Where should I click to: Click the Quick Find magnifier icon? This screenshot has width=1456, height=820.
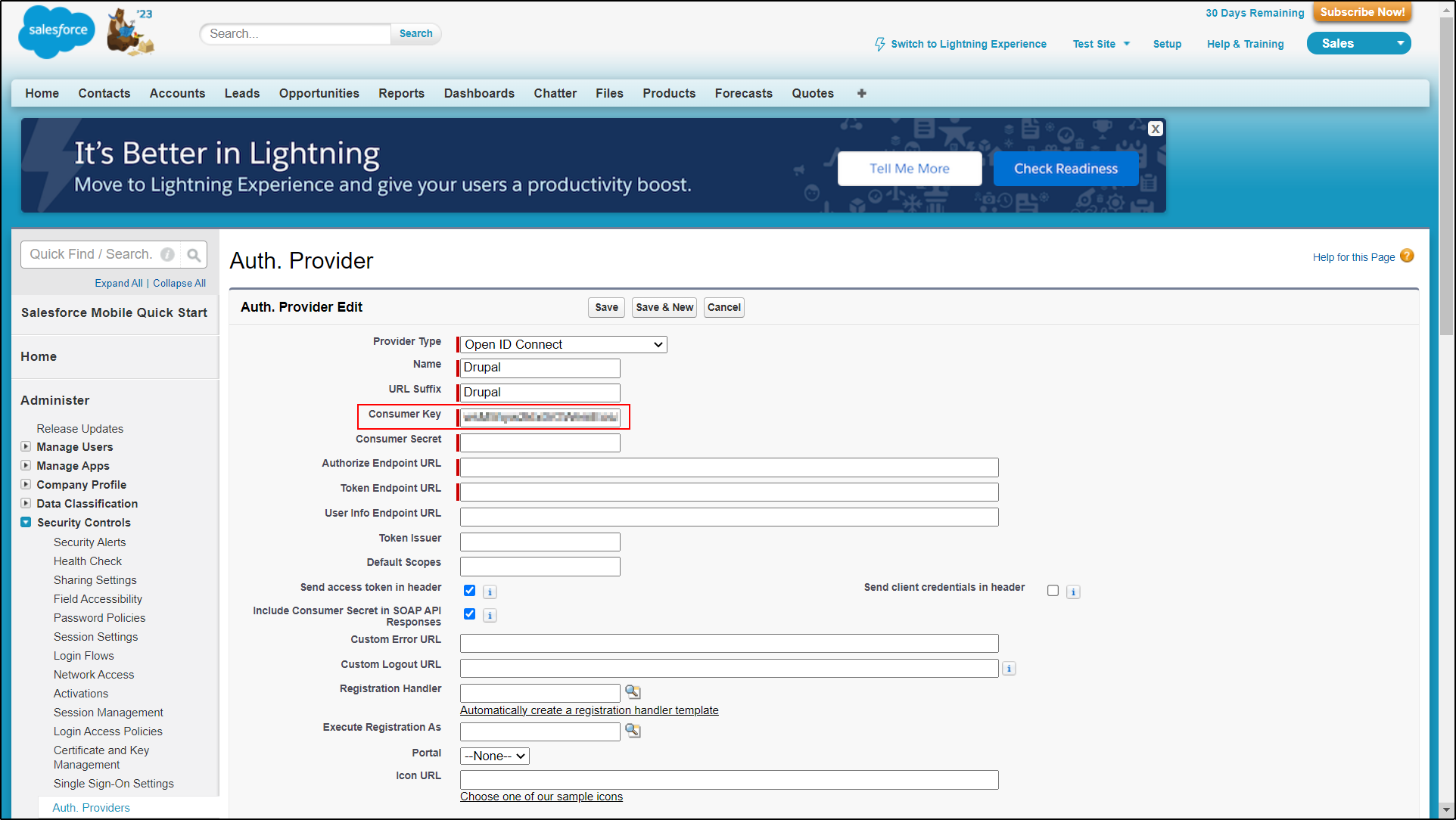point(194,255)
